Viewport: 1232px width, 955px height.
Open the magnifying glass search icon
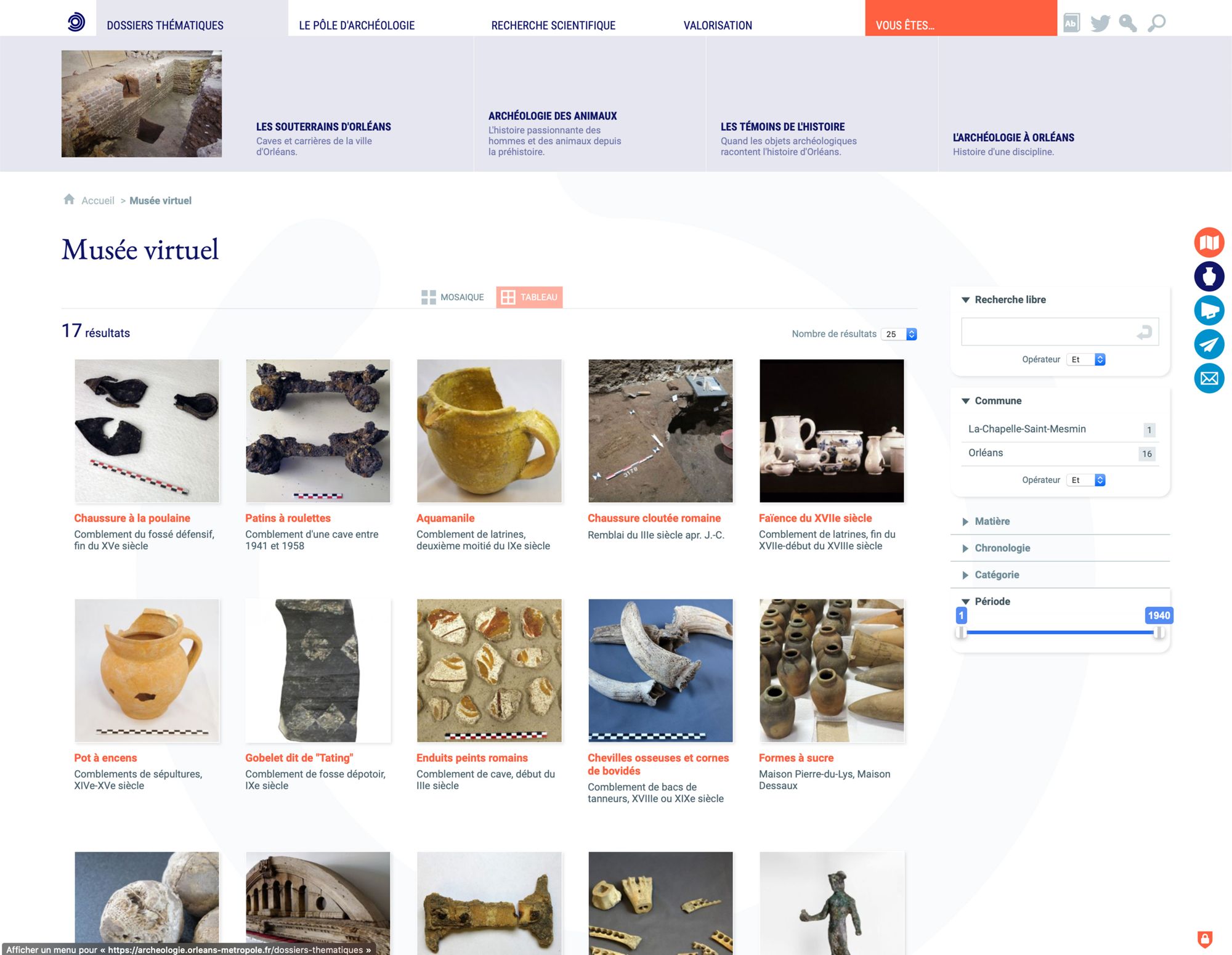(1156, 23)
